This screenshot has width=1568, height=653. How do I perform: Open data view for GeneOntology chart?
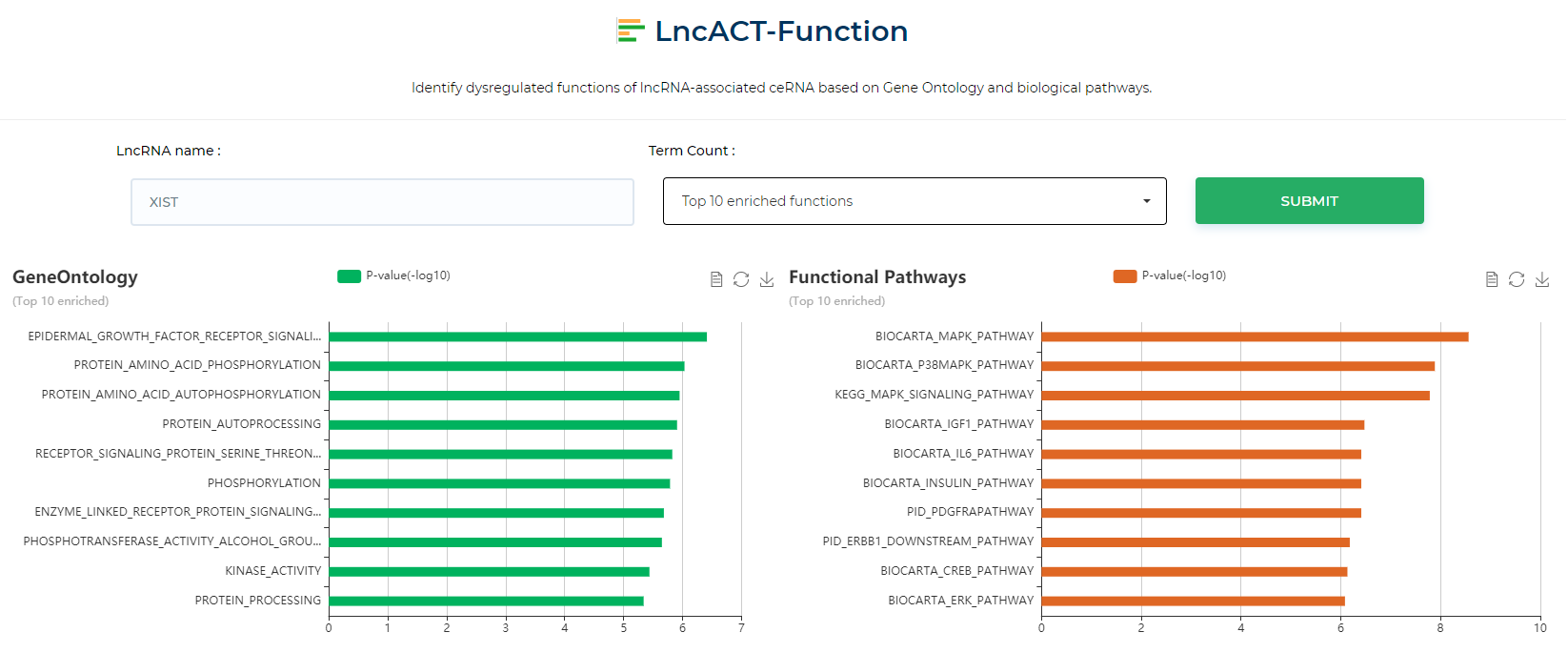click(x=716, y=279)
